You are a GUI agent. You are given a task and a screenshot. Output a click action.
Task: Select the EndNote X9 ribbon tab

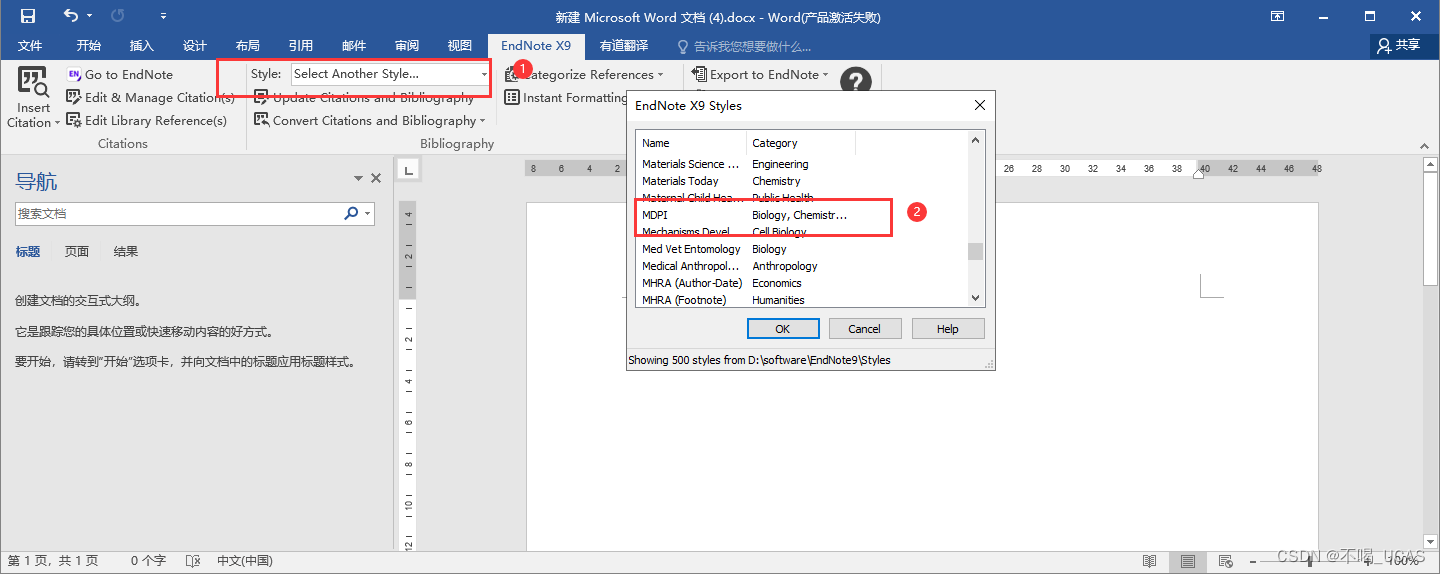click(x=536, y=46)
